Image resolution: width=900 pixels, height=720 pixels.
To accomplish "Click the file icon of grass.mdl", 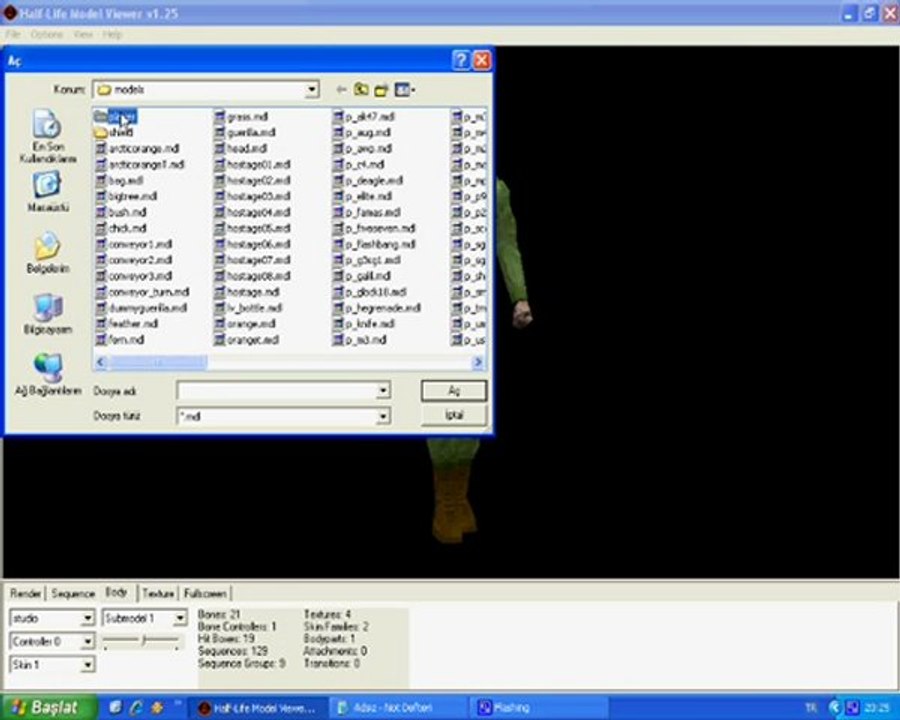I will [220, 117].
